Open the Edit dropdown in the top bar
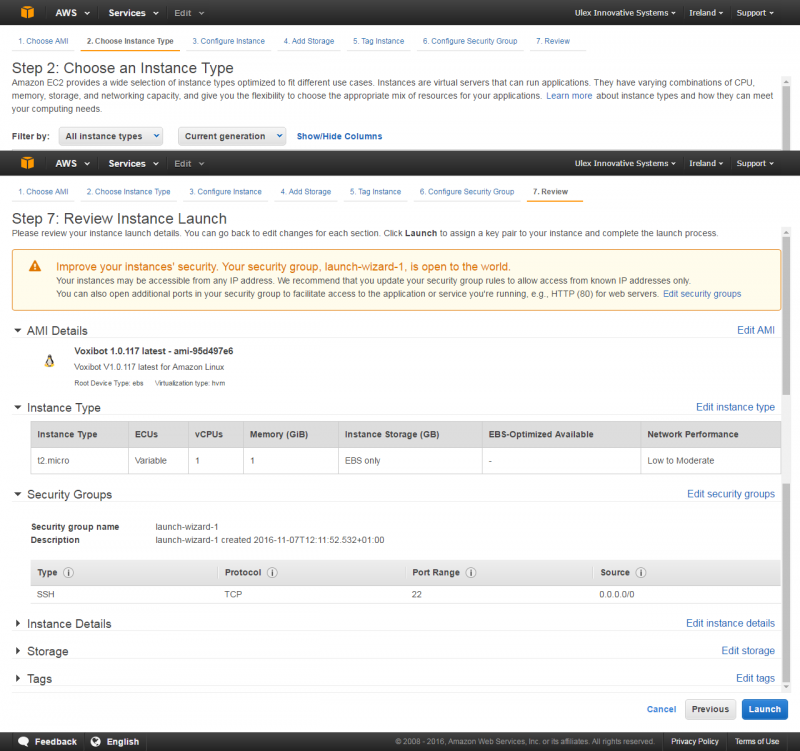The height and width of the screenshot is (751, 800). (x=189, y=13)
